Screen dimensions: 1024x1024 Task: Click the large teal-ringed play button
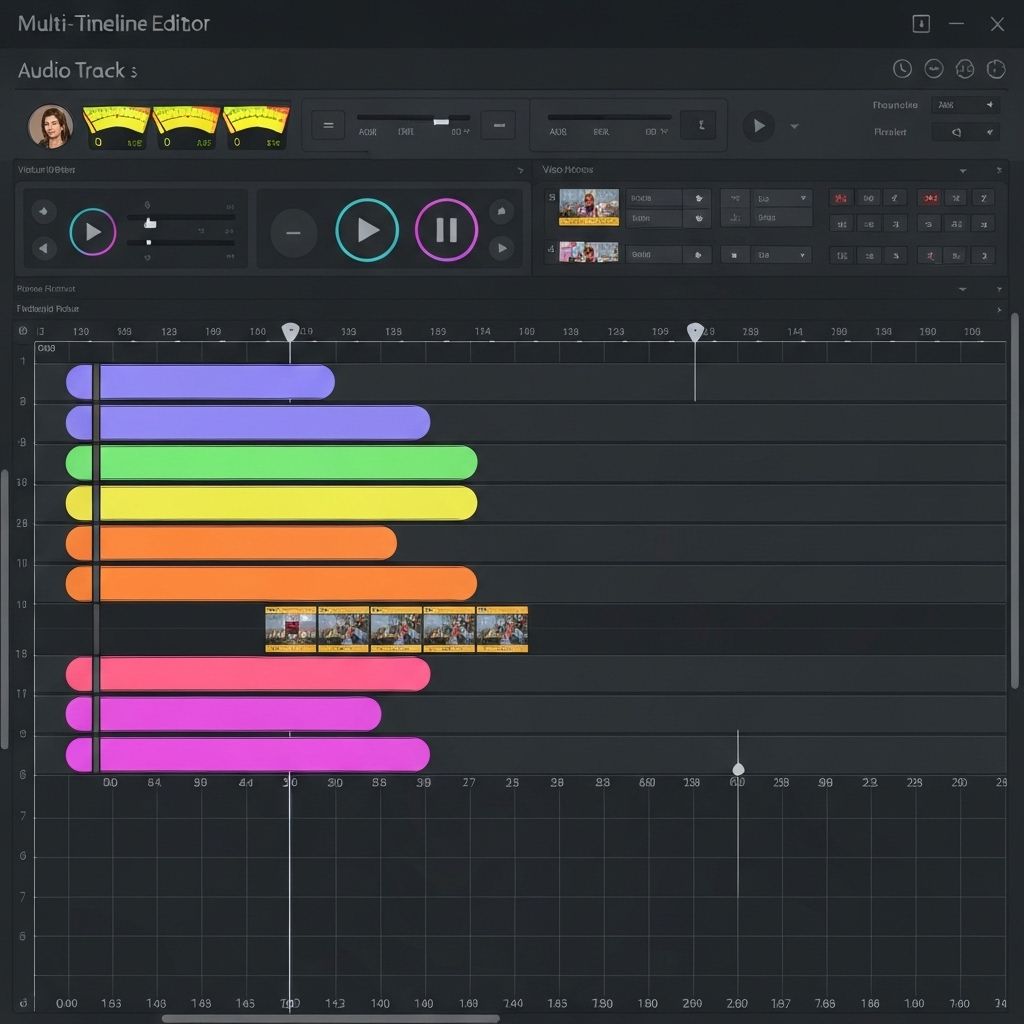[367, 230]
